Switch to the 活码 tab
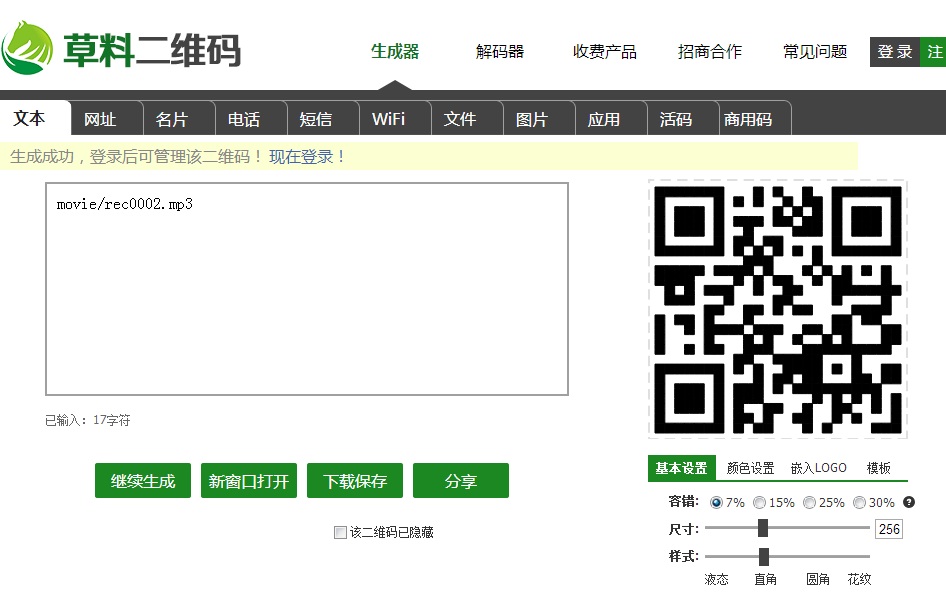 tap(682, 118)
